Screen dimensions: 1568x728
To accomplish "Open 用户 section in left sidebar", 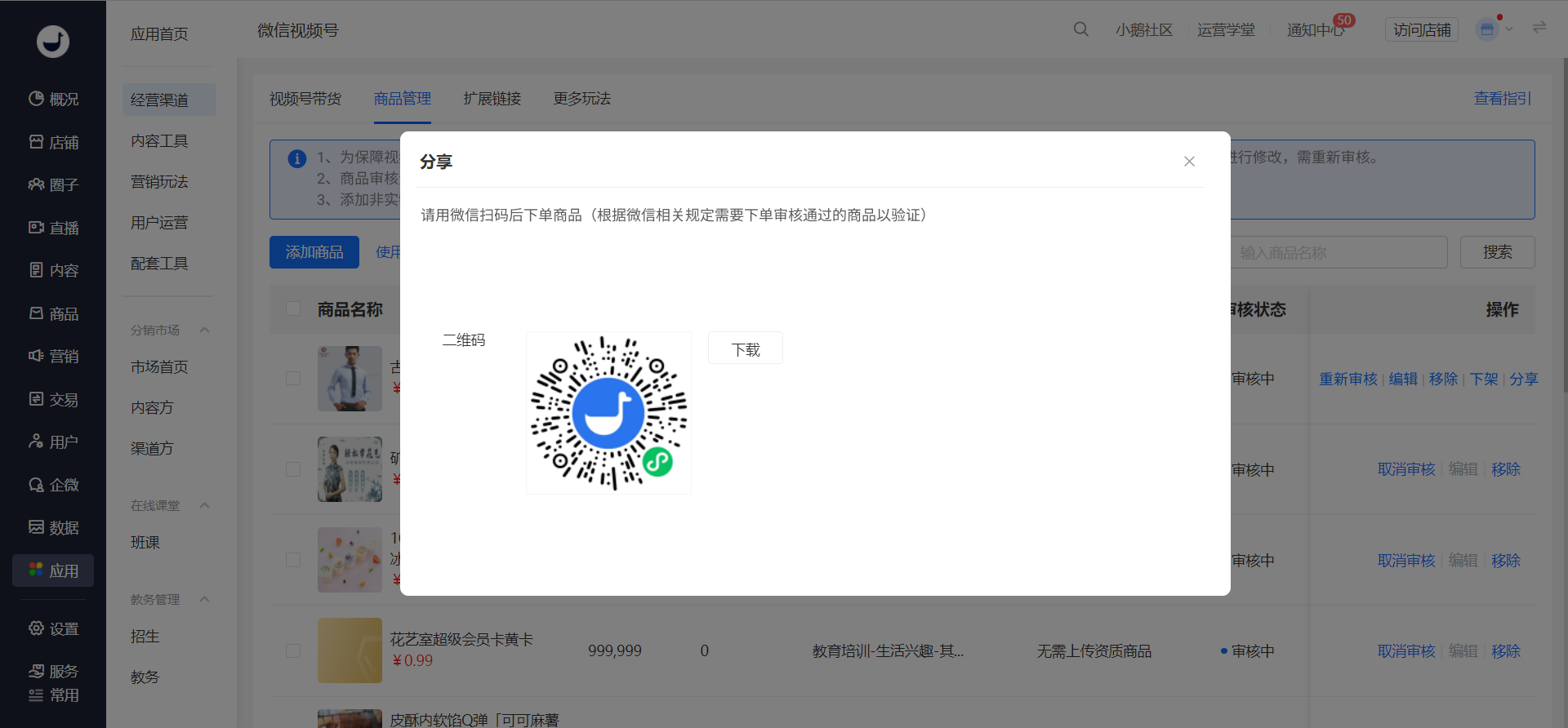I will [x=53, y=442].
